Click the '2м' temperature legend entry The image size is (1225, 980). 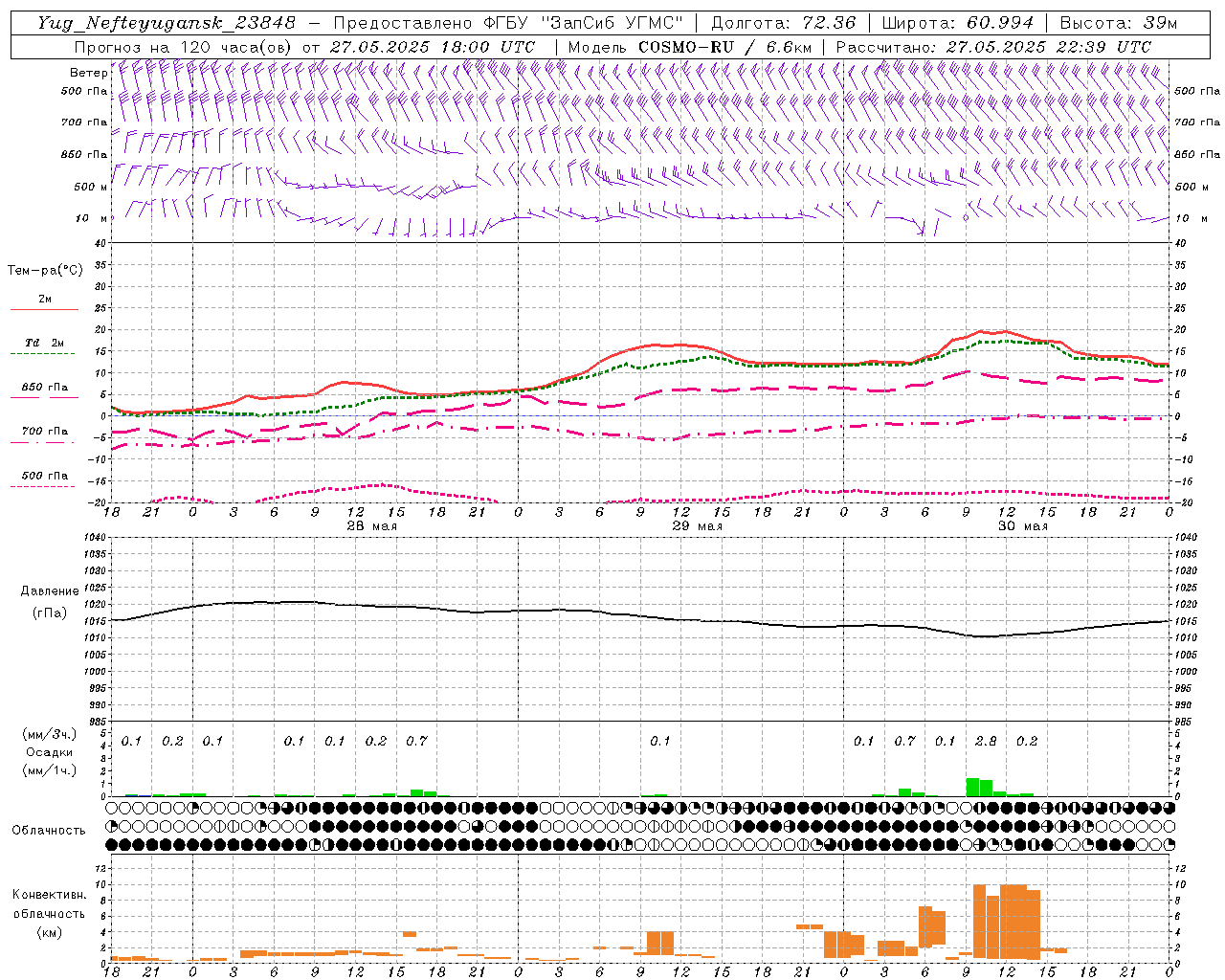(x=45, y=300)
